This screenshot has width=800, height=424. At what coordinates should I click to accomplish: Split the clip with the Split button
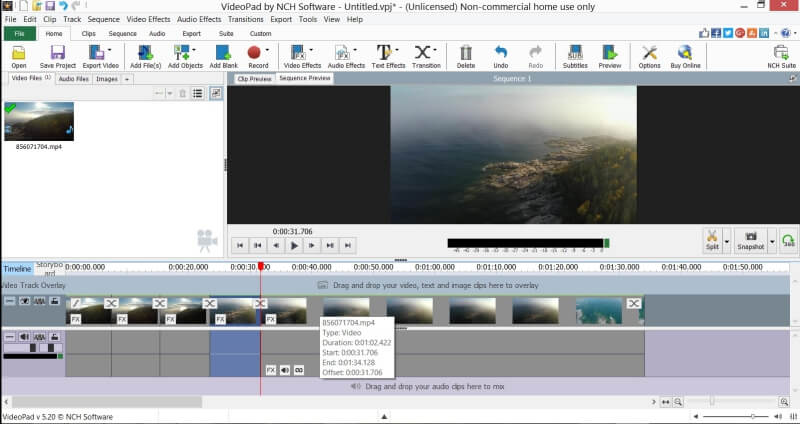(712, 240)
